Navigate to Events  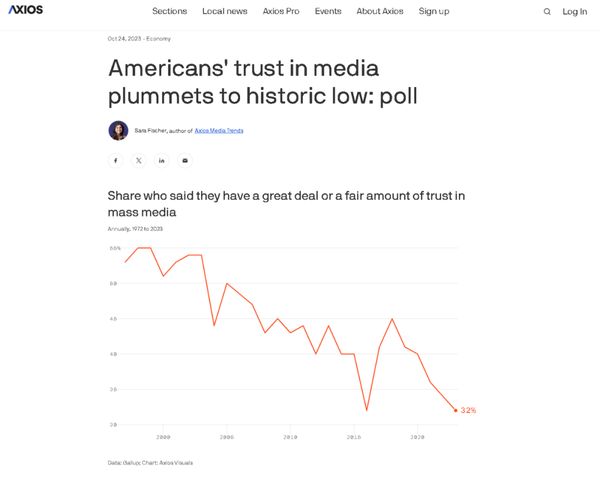(328, 11)
